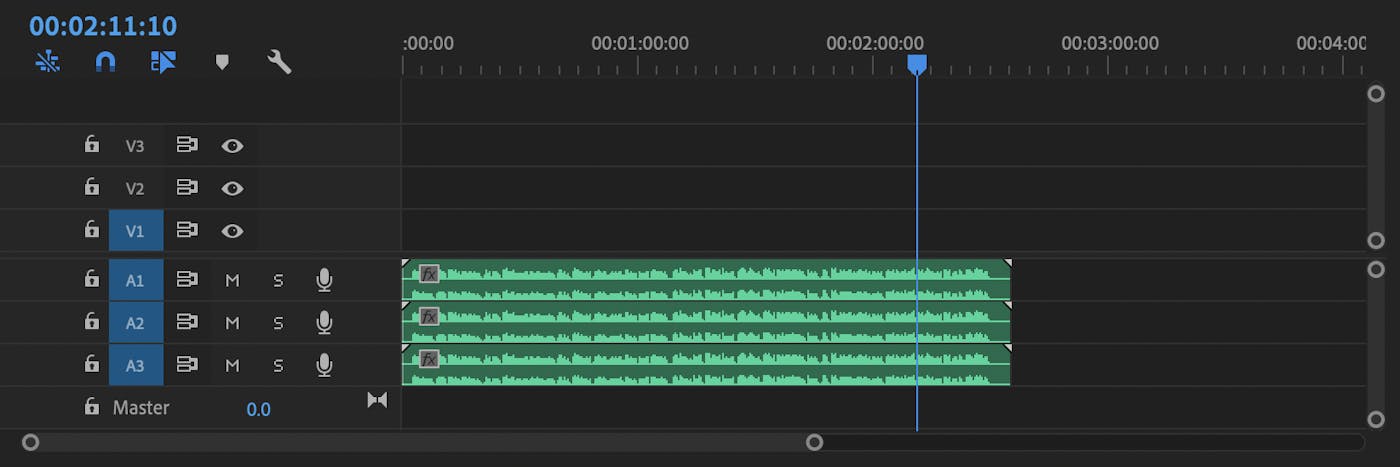Solo track A1
1400x467 pixels.
click(278, 281)
